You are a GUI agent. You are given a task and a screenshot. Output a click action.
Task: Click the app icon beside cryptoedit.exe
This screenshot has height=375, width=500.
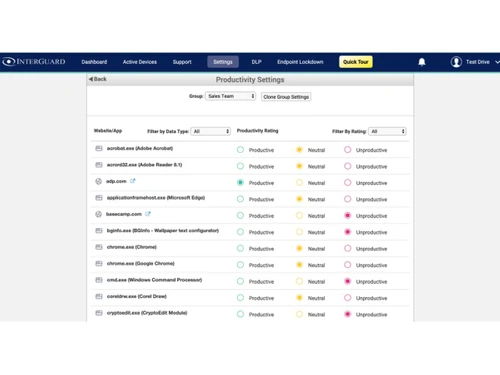(x=99, y=313)
